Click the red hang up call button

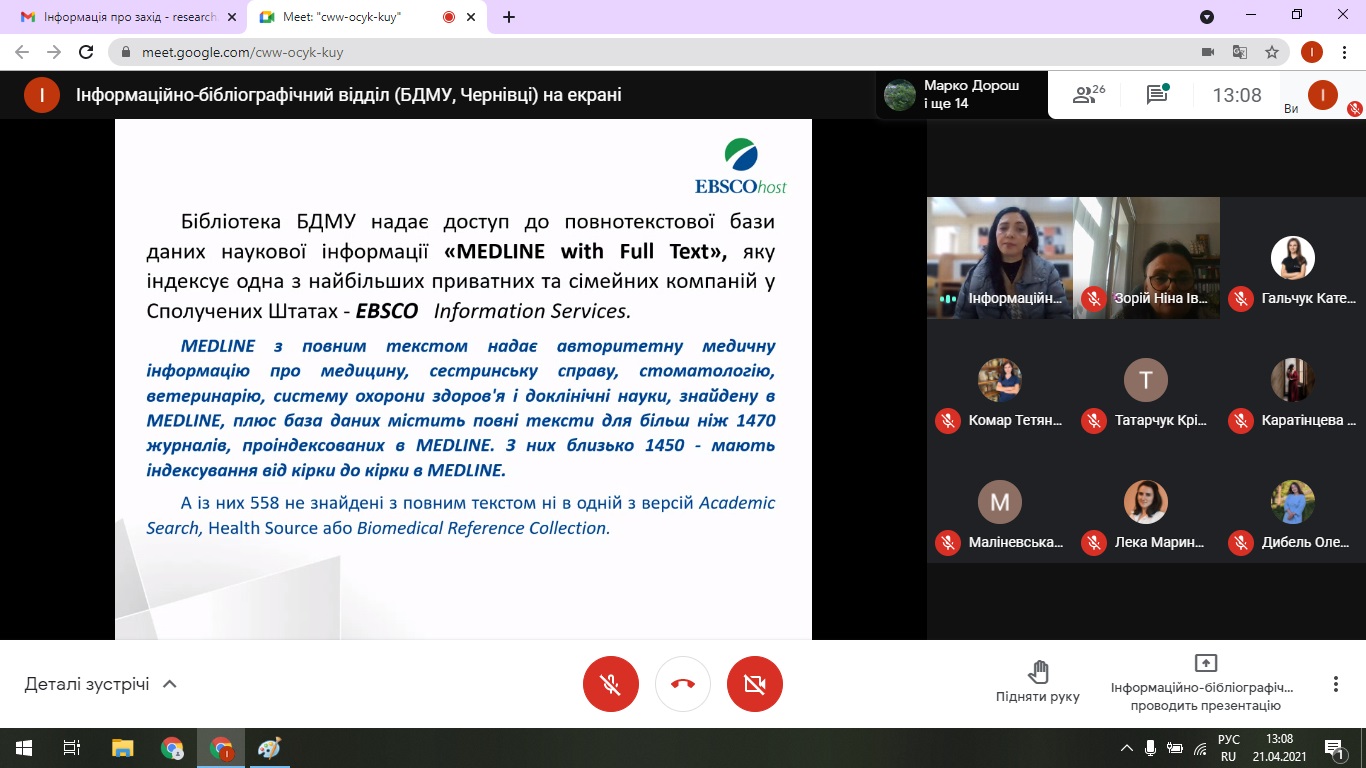683,684
